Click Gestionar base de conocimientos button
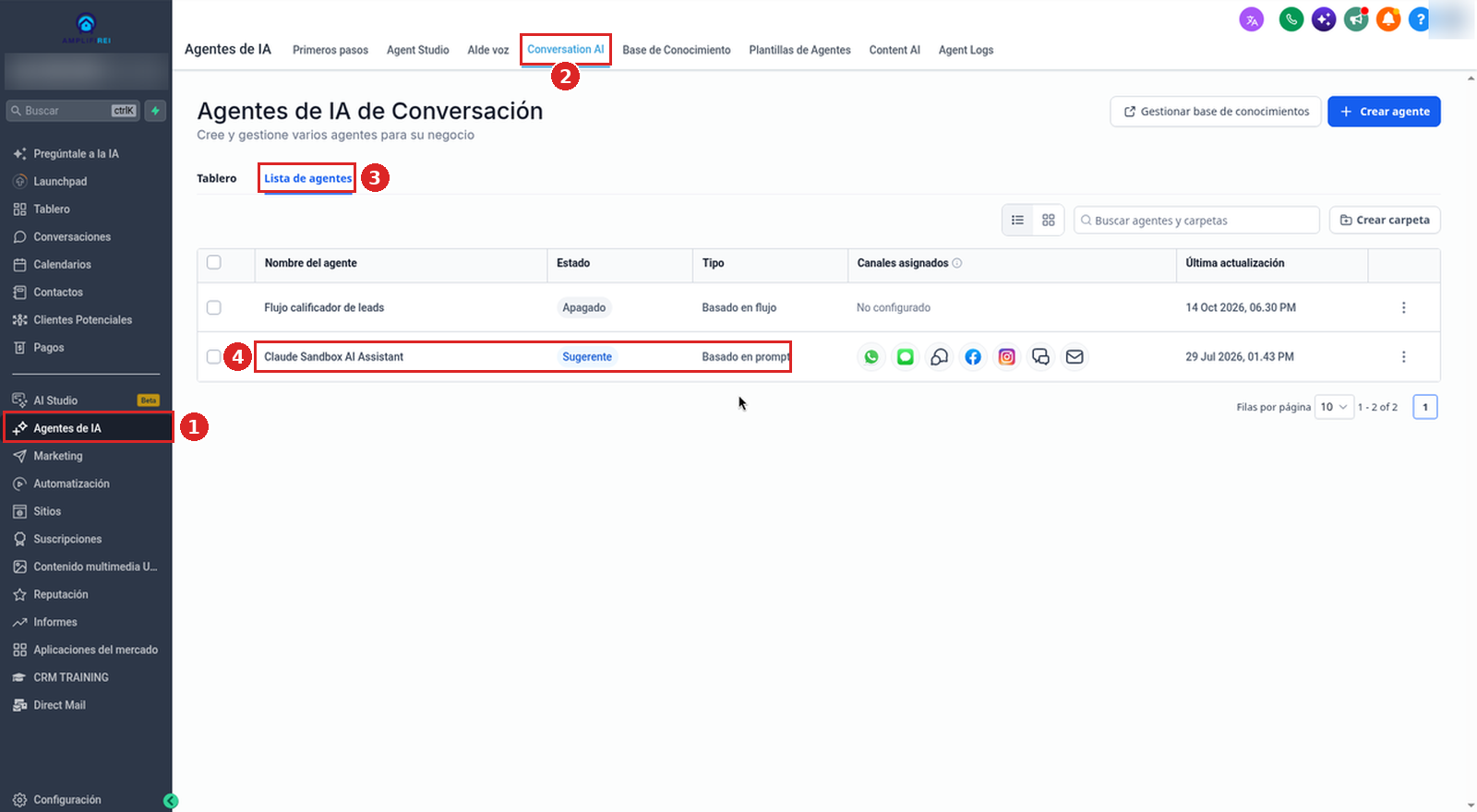 (1216, 112)
